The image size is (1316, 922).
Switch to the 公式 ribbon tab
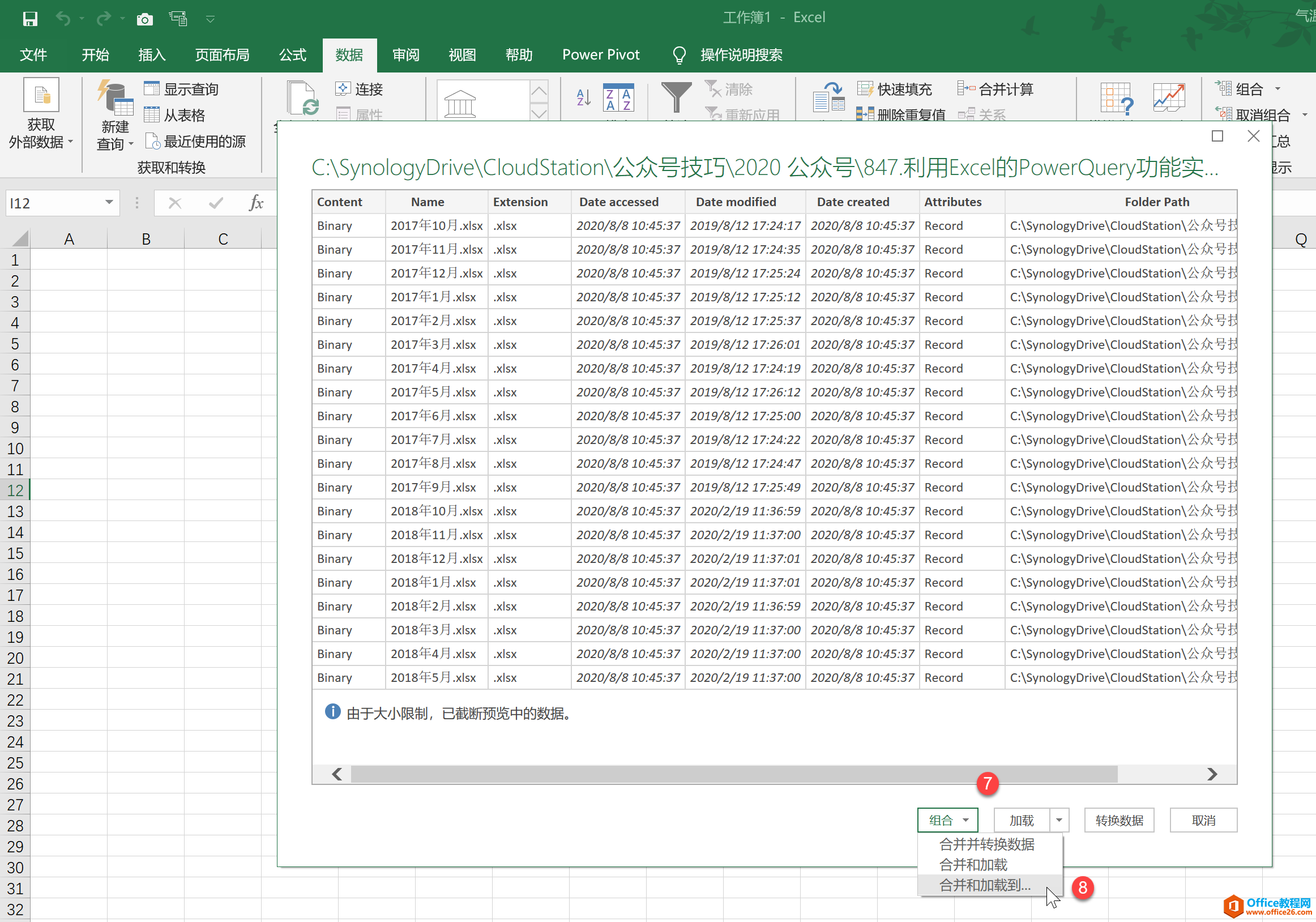tap(293, 54)
